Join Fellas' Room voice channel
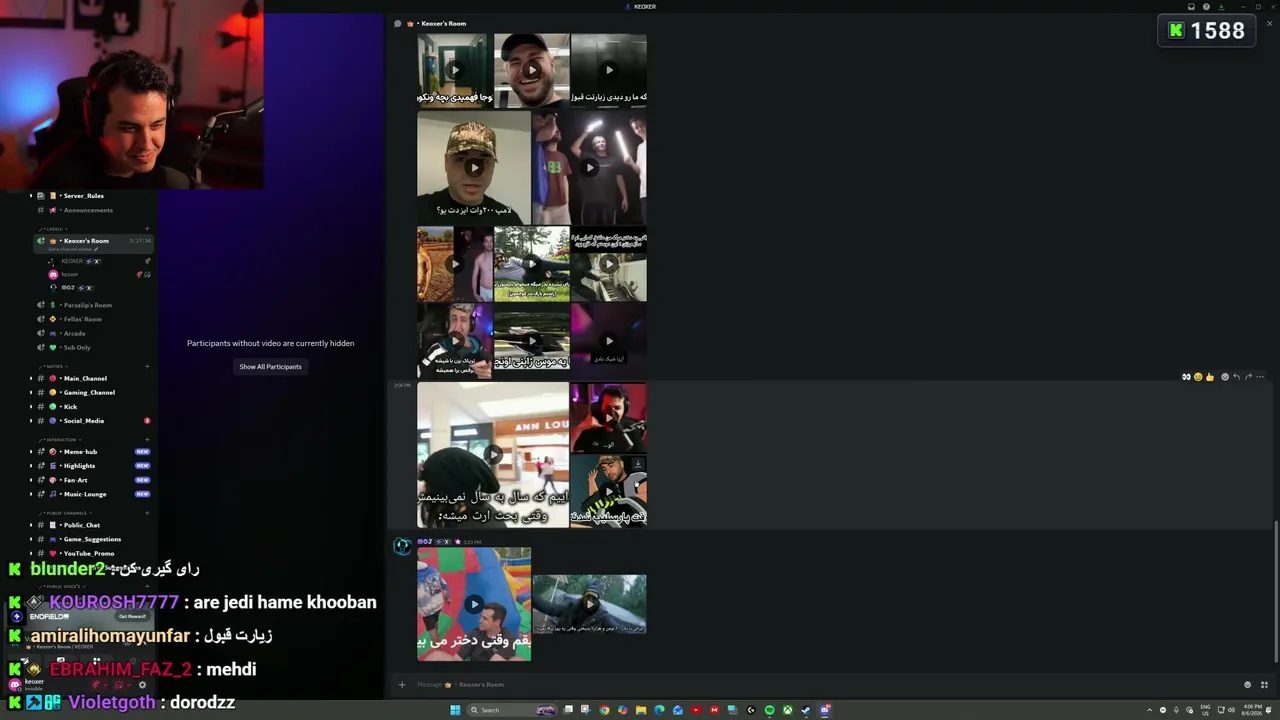 coord(82,319)
